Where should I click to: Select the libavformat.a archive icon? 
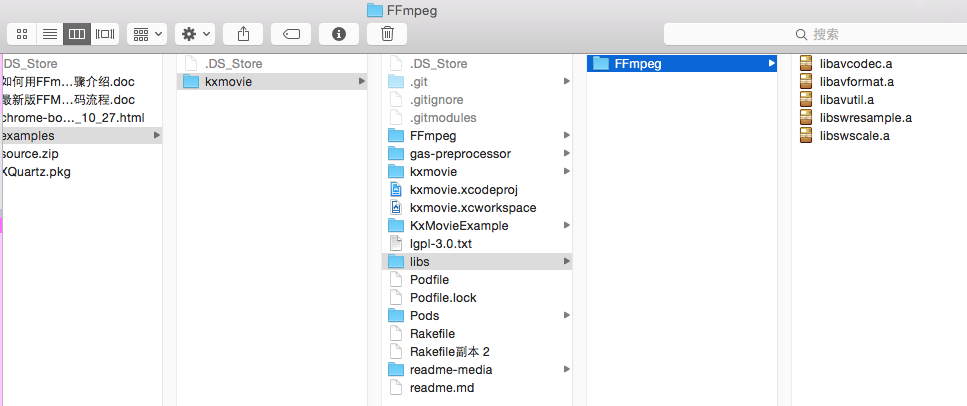coord(805,81)
